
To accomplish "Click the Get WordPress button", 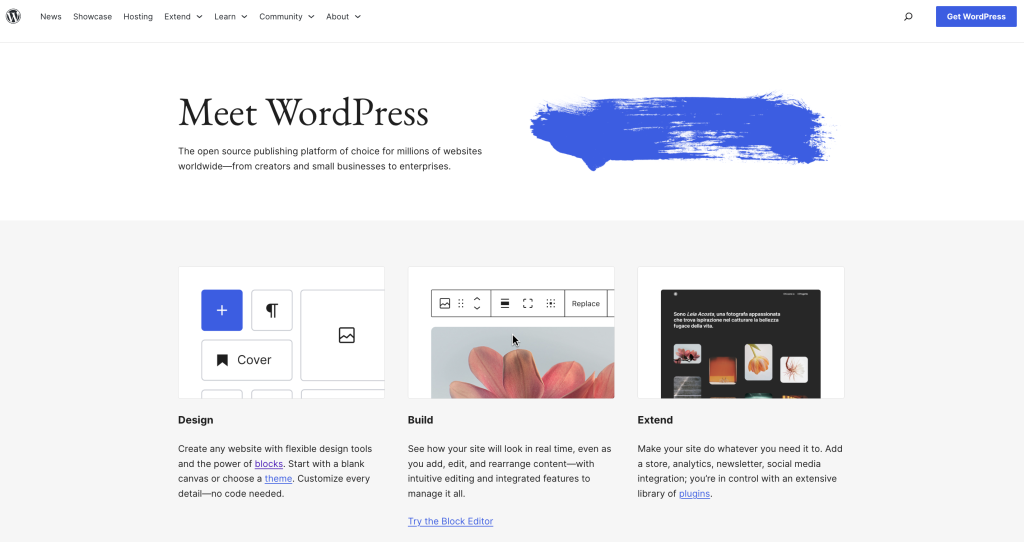I will pyautogui.click(x=976, y=16).
